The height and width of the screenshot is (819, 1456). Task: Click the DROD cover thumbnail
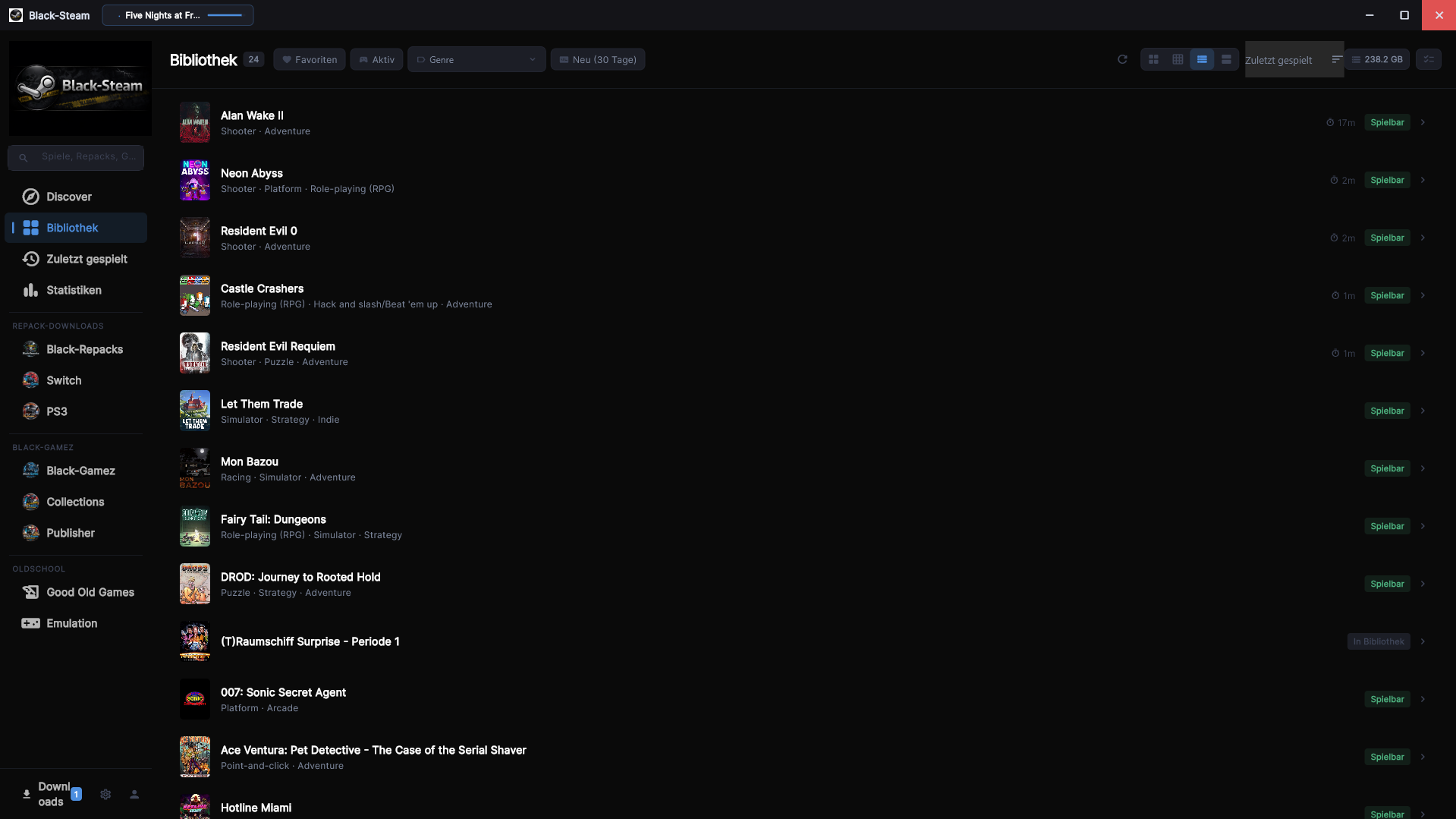[195, 584]
